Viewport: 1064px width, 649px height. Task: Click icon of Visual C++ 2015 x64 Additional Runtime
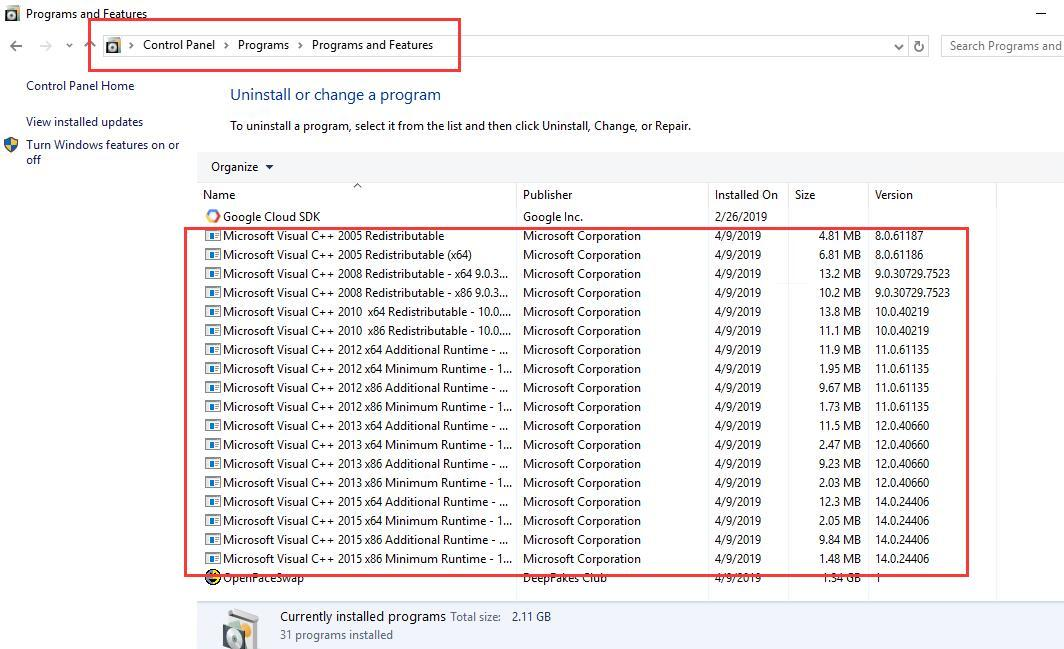pyautogui.click(x=212, y=502)
